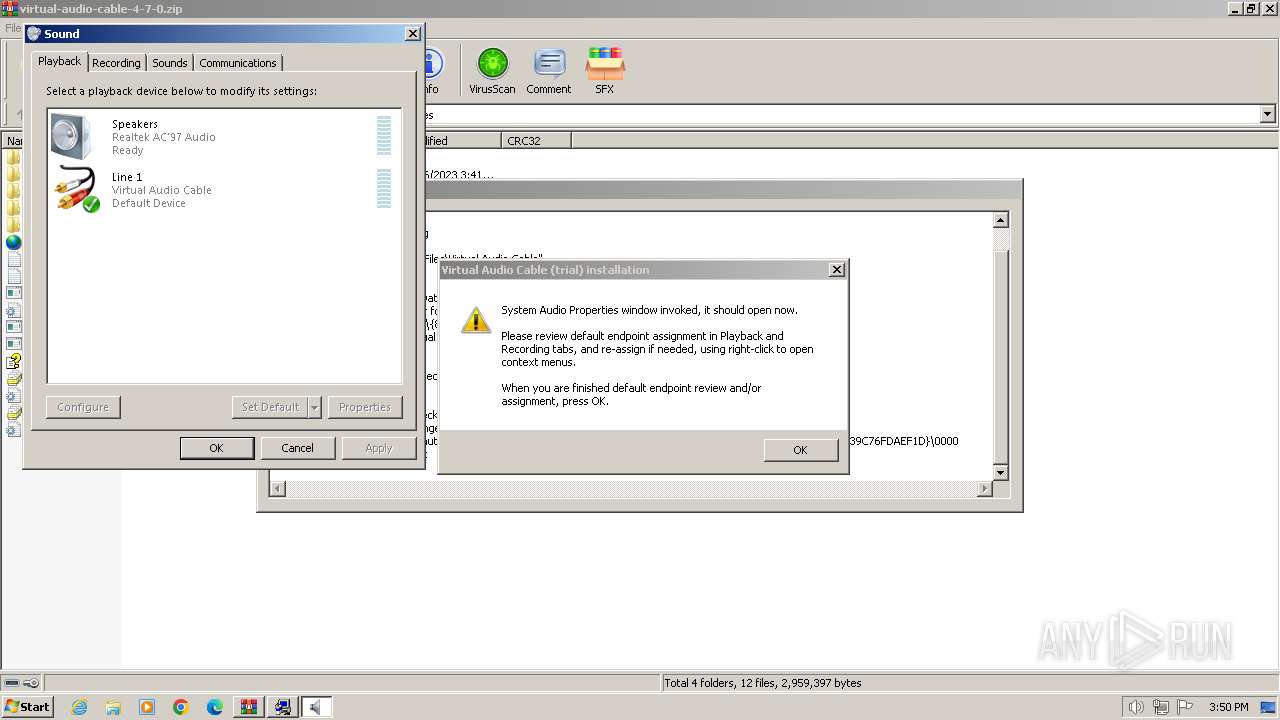The image size is (1280, 720).
Task: Click the Start button
Action: pyautogui.click(x=27, y=707)
